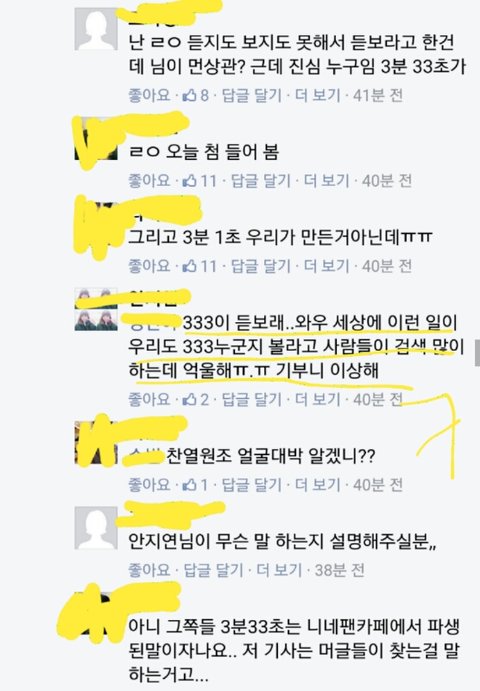Click 좋아요 under 안지연님이 comment
This screenshot has height=691, width=480.
tap(149, 570)
